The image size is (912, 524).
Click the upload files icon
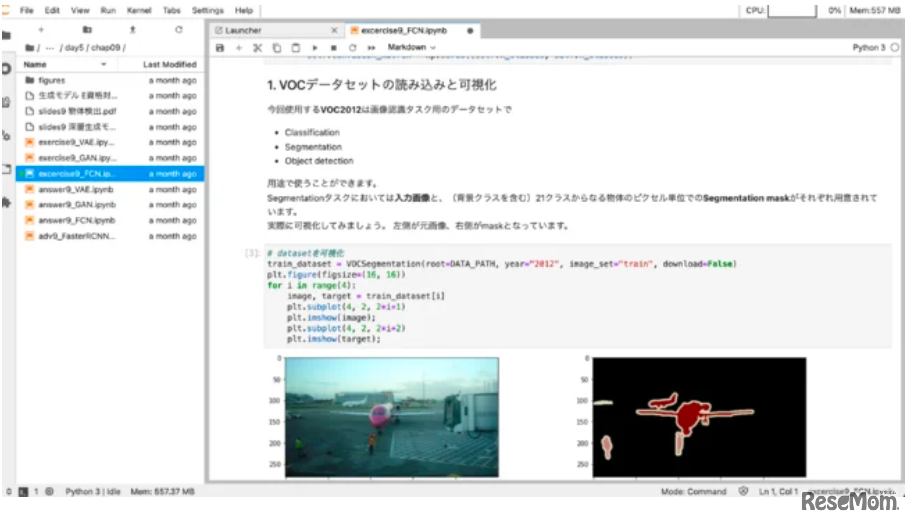point(132,30)
